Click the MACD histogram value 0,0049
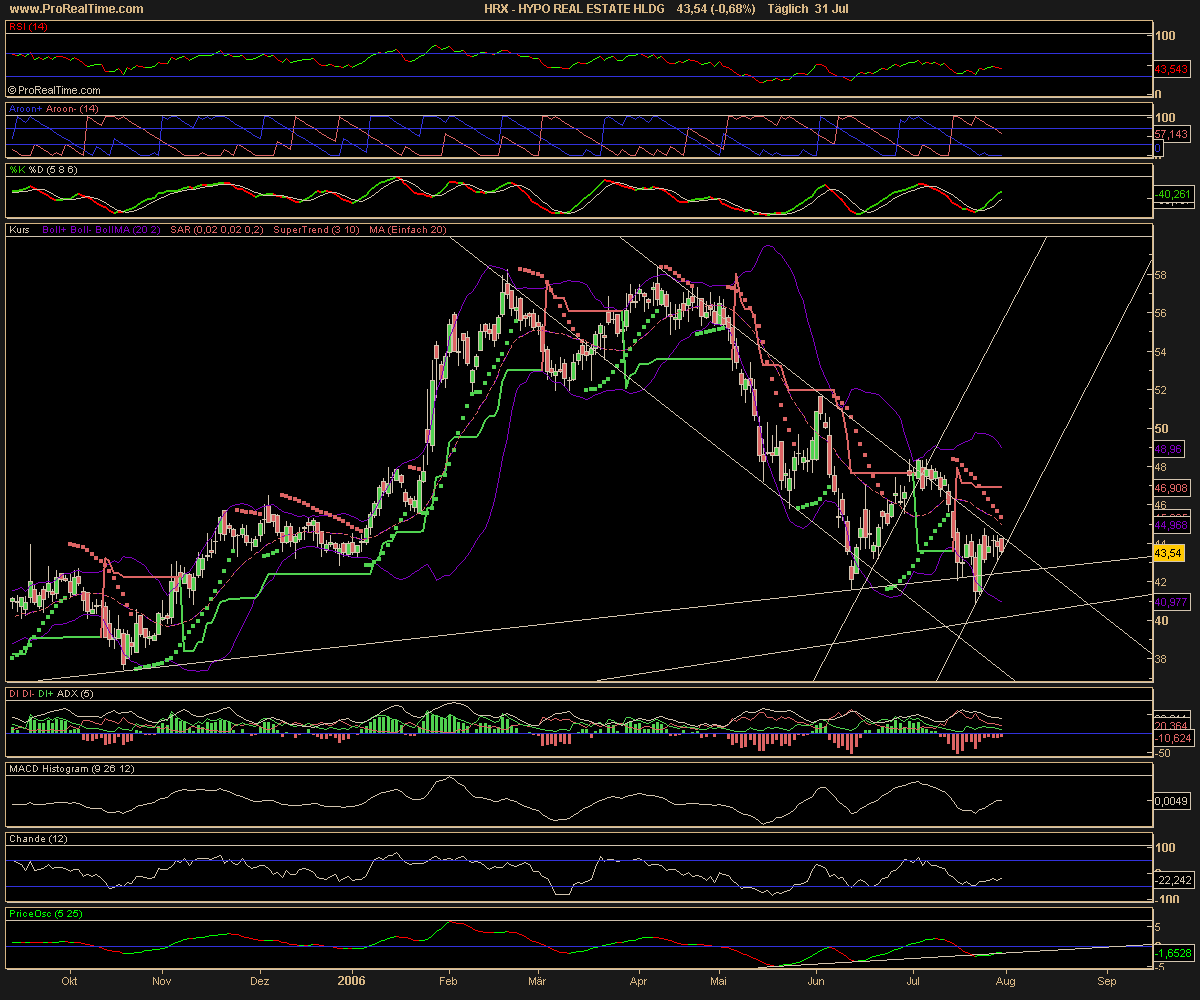The image size is (1200, 1000). 1170,801
